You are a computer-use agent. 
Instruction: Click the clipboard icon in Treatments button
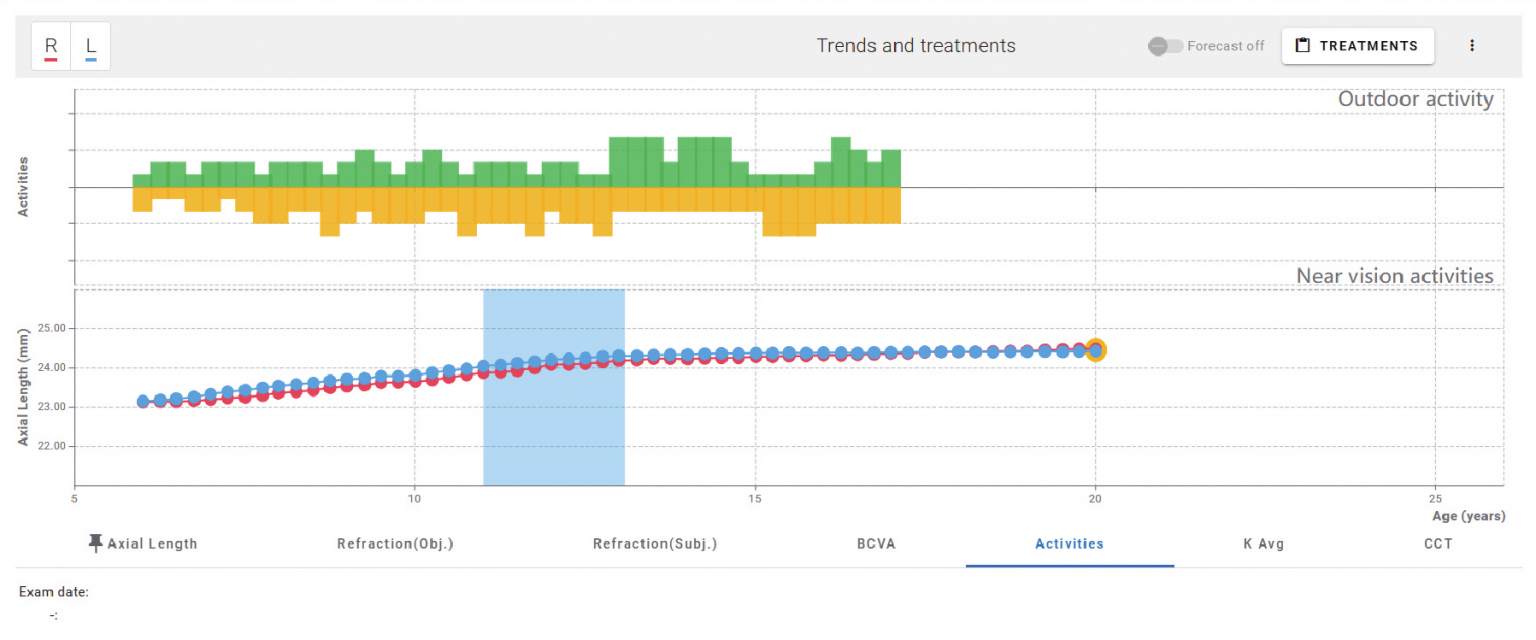(x=1302, y=46)
